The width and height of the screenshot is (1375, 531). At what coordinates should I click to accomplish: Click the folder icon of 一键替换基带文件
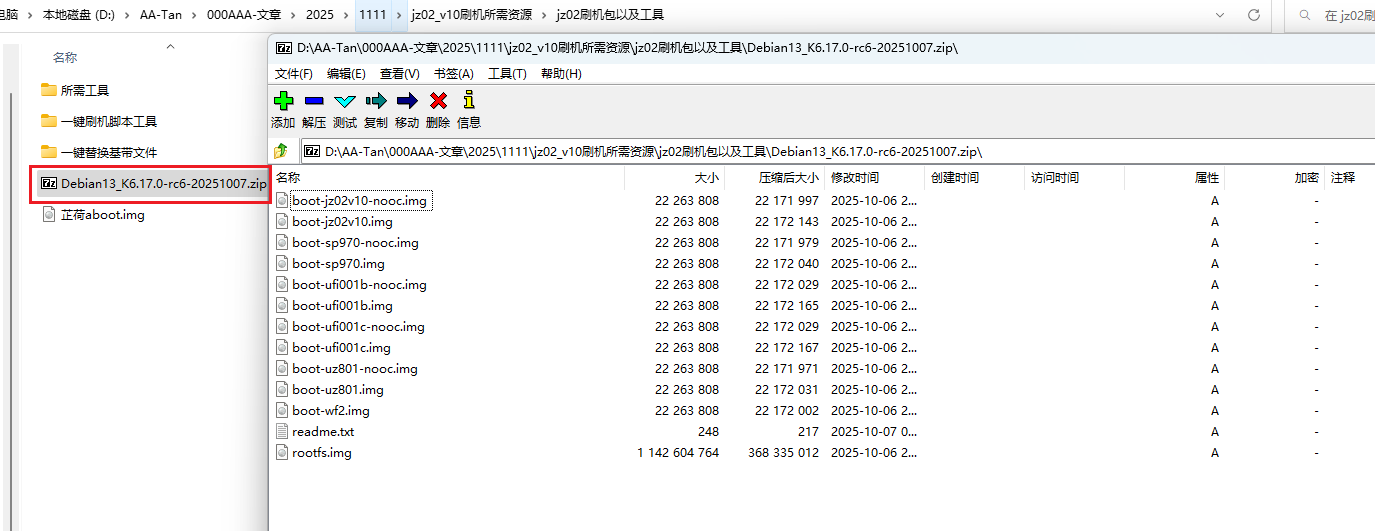click(x=49, y=152)
